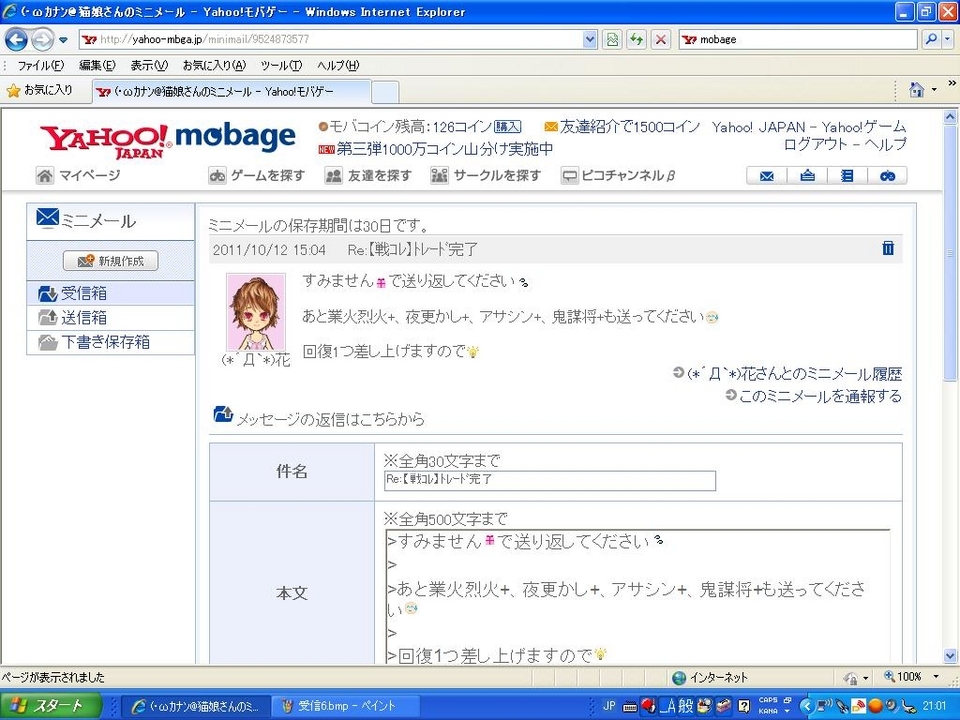Open the search provider dropdown arrow
Image resolution: width=960 pixels, height=720 pixels.
[x=947, y=40]
